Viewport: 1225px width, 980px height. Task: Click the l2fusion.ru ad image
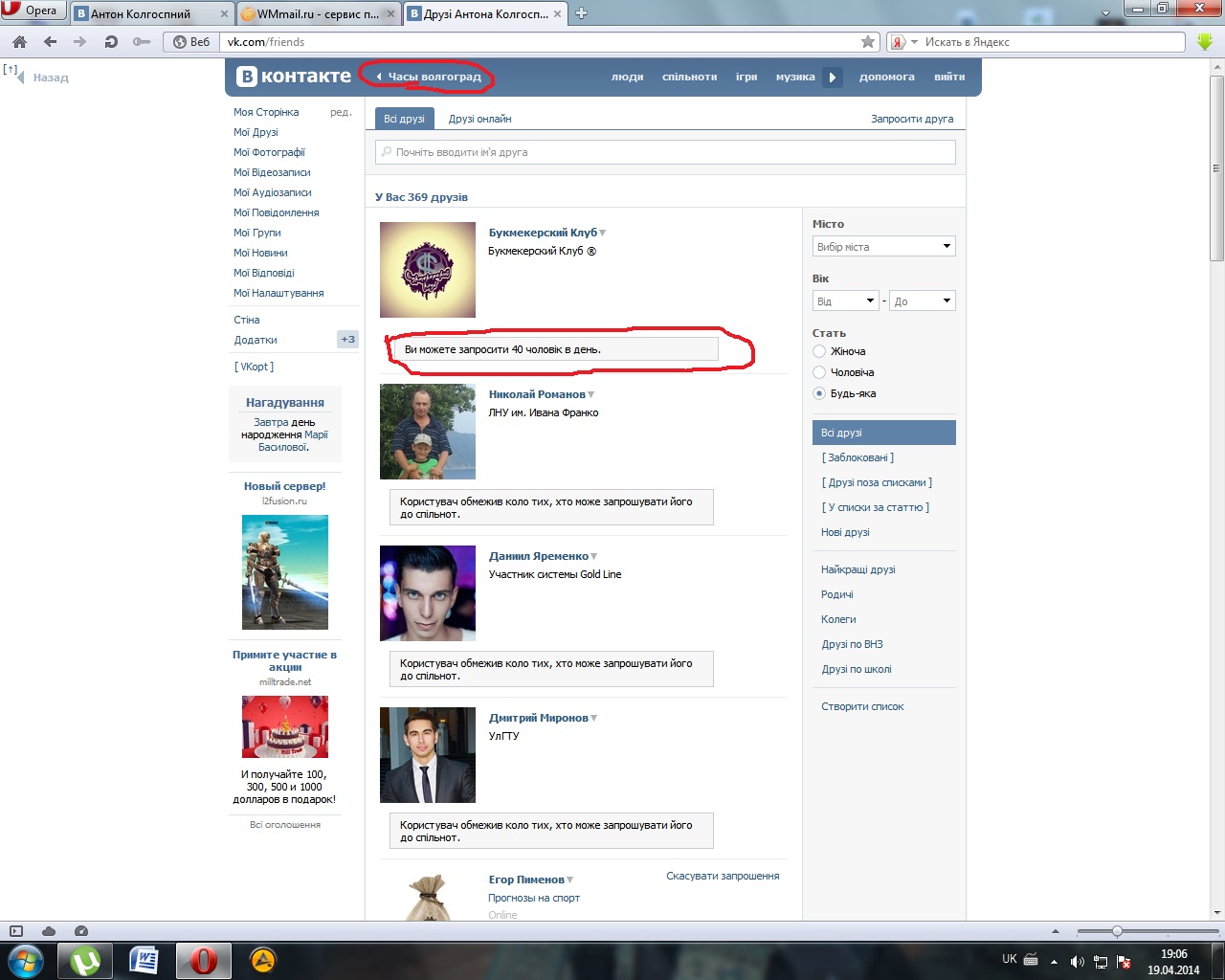click(x=285, y=572)
